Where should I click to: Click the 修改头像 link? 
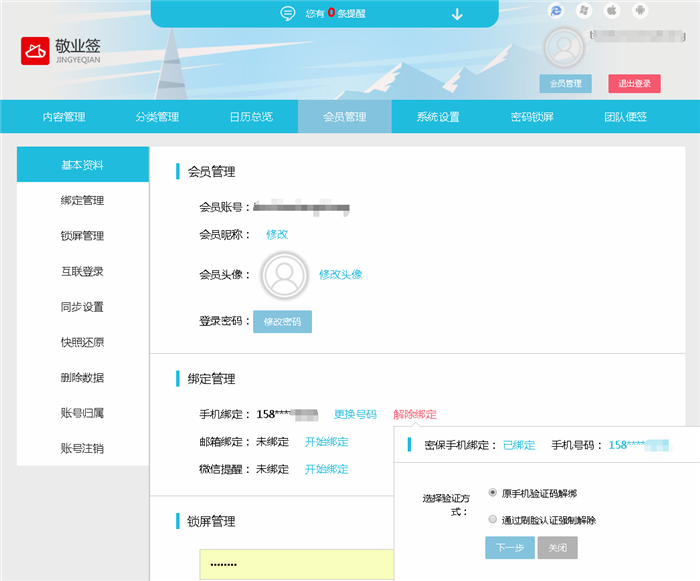[340, 274]
